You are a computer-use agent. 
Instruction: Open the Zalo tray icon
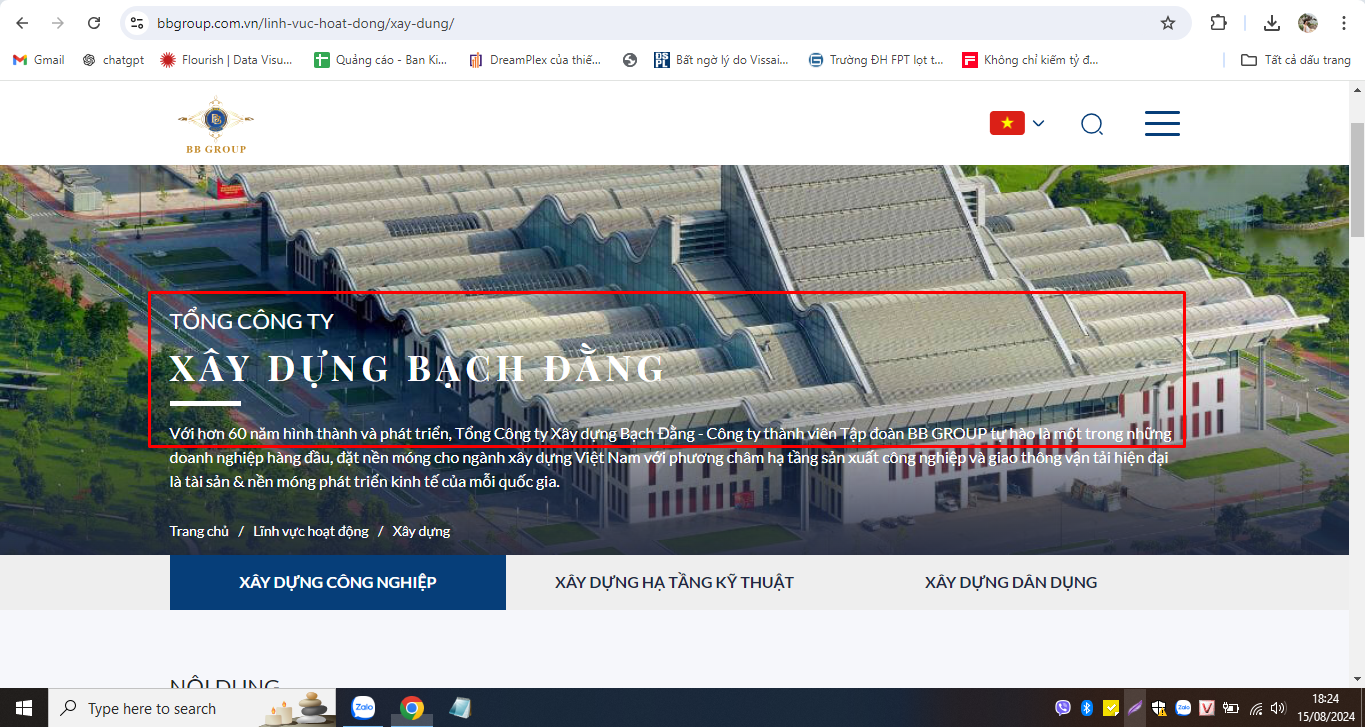1183,708
